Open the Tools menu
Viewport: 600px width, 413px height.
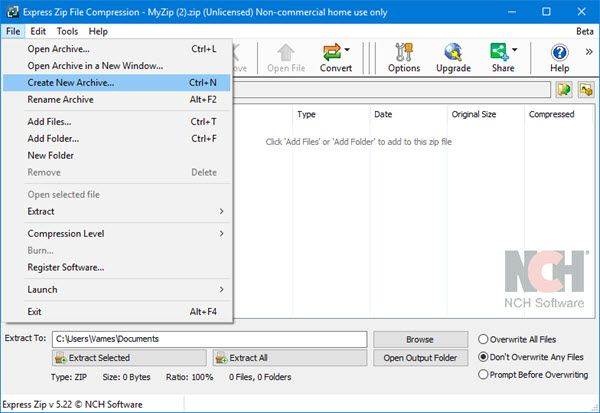pyautogui.click(x=67, y=31)
